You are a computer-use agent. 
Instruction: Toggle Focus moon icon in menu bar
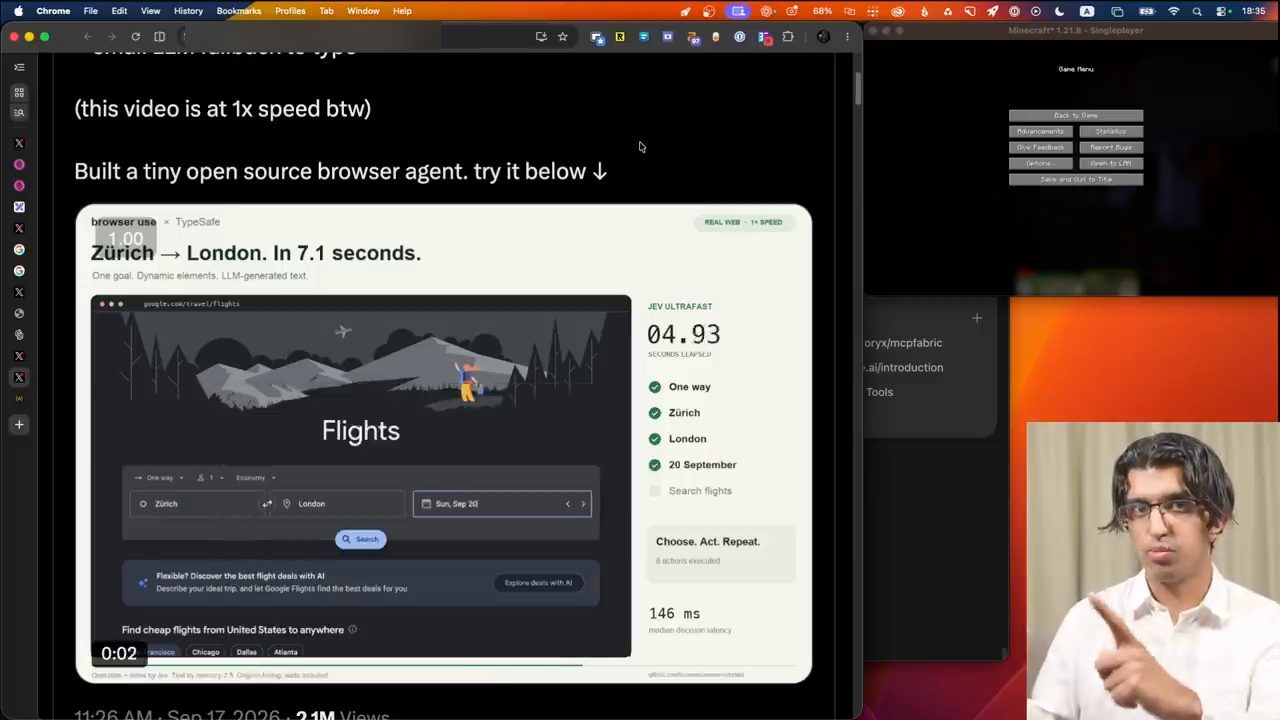coord(1060,11)
